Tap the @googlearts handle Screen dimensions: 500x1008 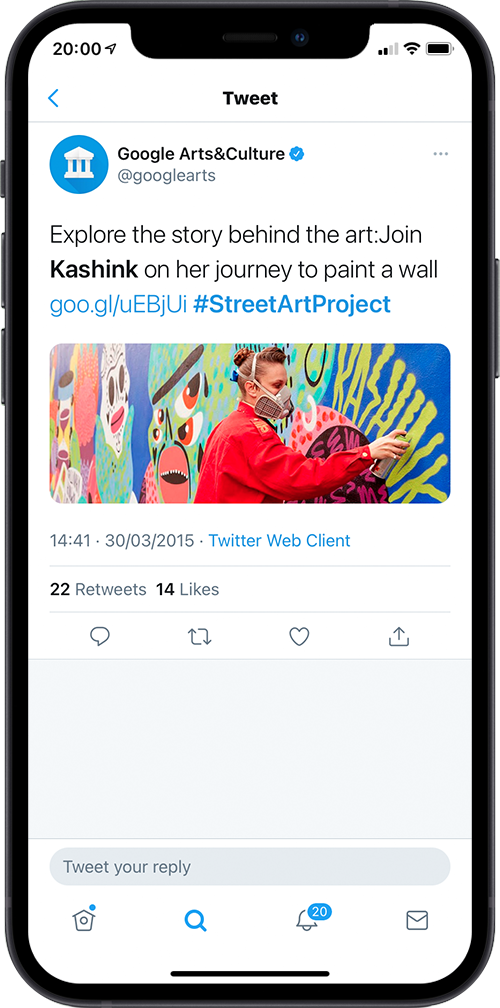(x=166, y=176)
